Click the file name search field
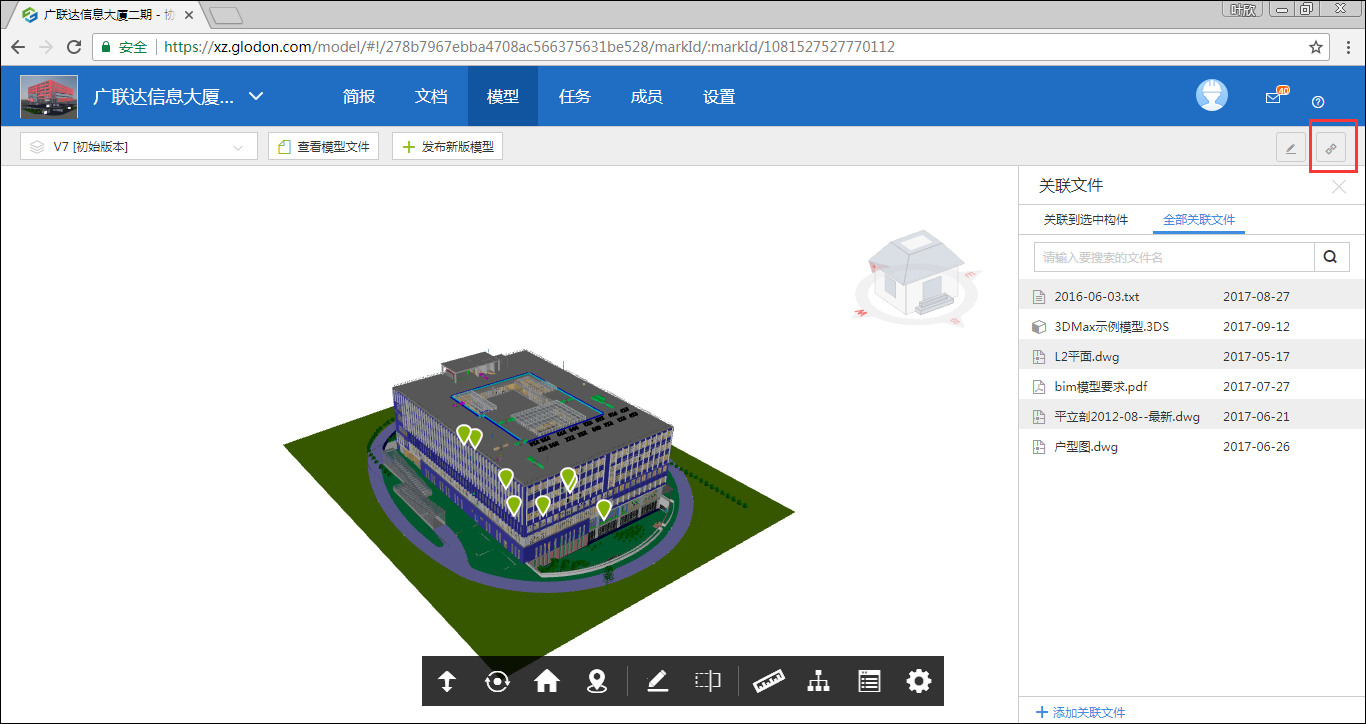This screenshot has height=724, width=1366. tap(1174, 257)
